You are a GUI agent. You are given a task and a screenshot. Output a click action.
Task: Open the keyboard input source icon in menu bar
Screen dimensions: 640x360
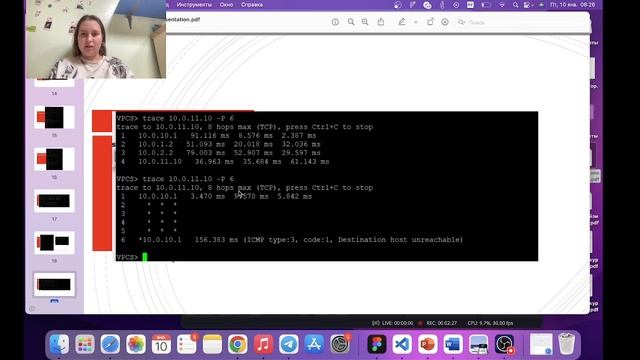470,5
